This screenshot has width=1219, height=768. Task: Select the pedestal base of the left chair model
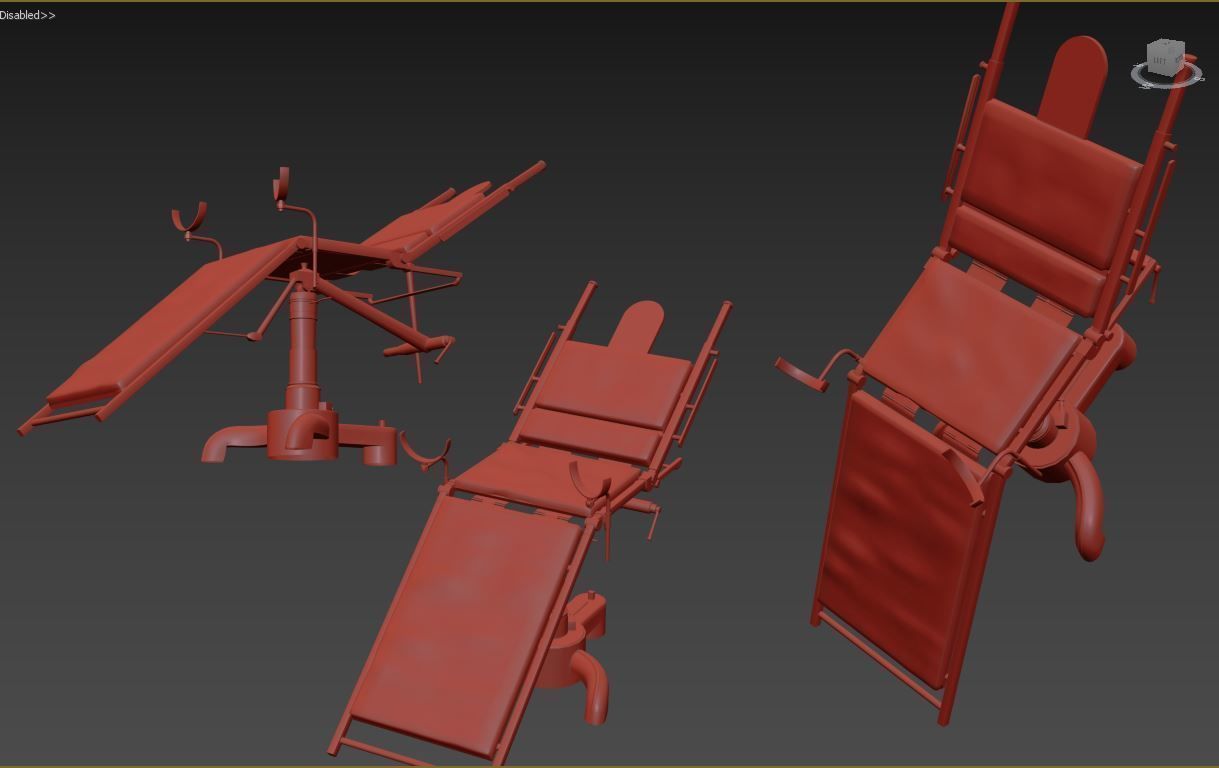pyautogui.click(x=301, y=437)
